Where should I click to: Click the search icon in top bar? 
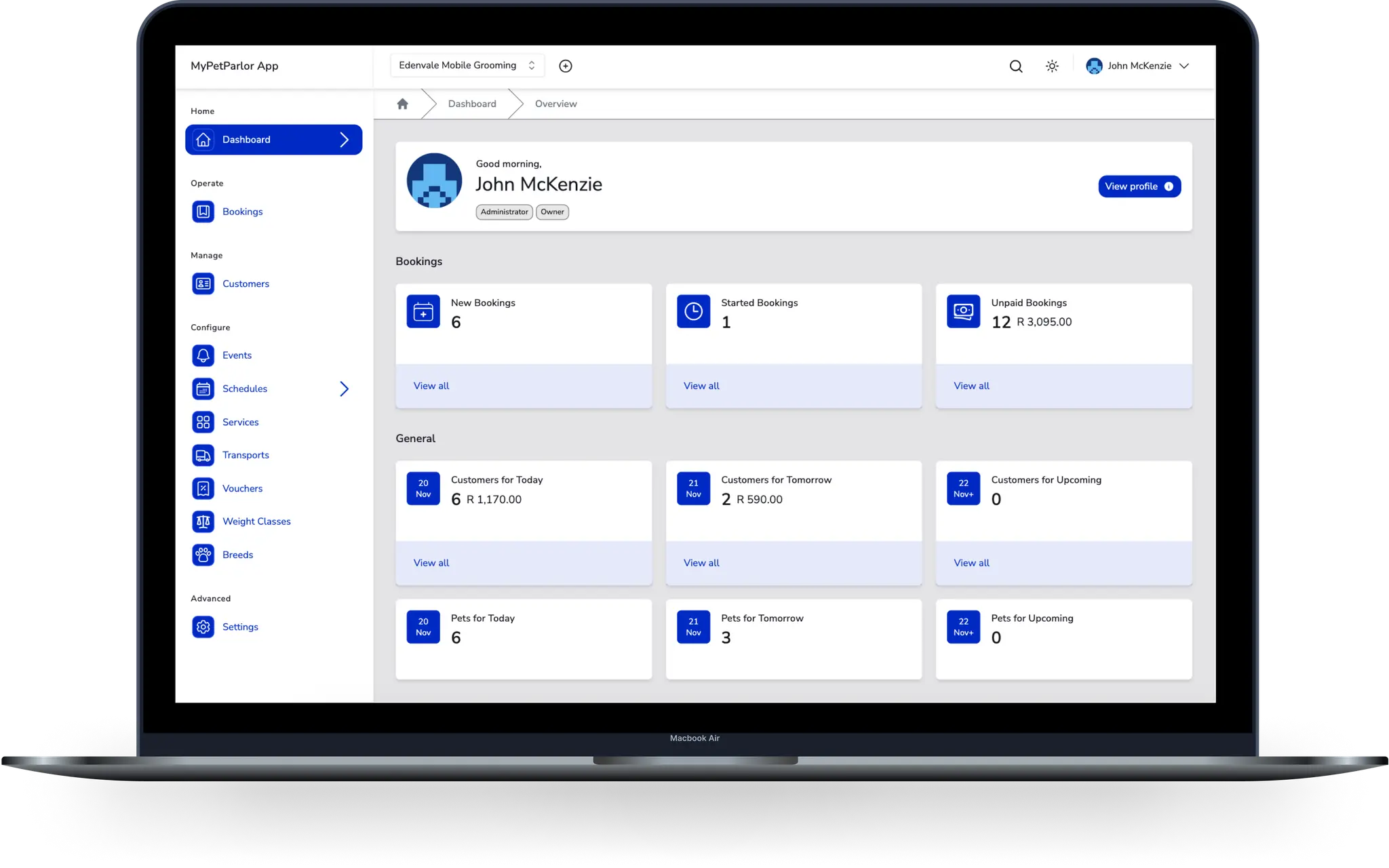point(1016,65)
